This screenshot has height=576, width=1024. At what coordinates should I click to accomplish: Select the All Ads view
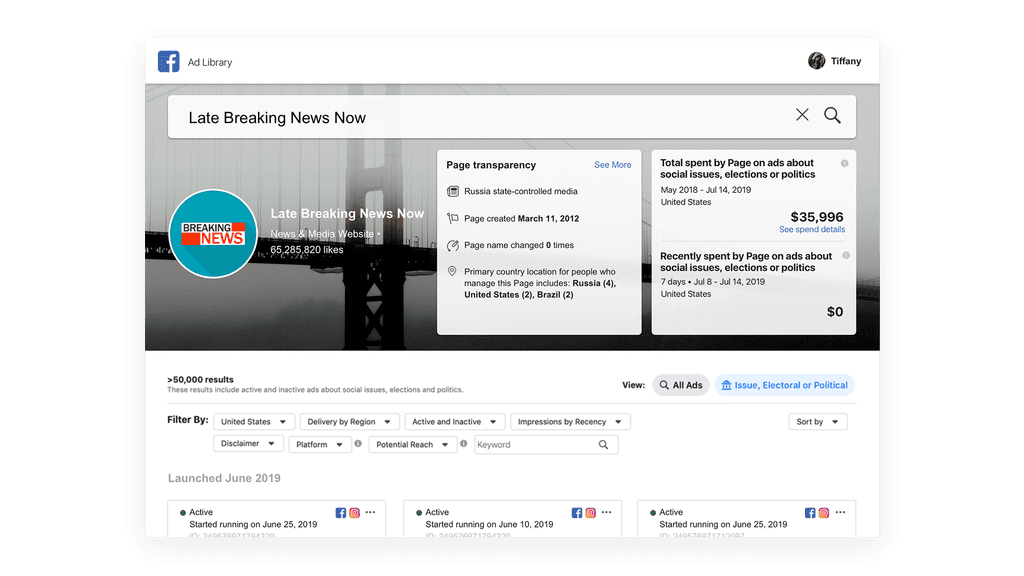tap(681, 385)
